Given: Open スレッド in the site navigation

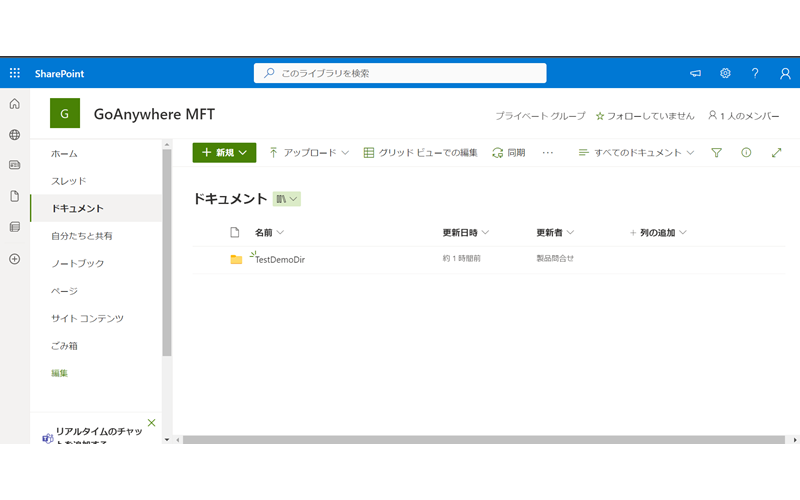Looking at the screenshot, I should click(68, 181).
